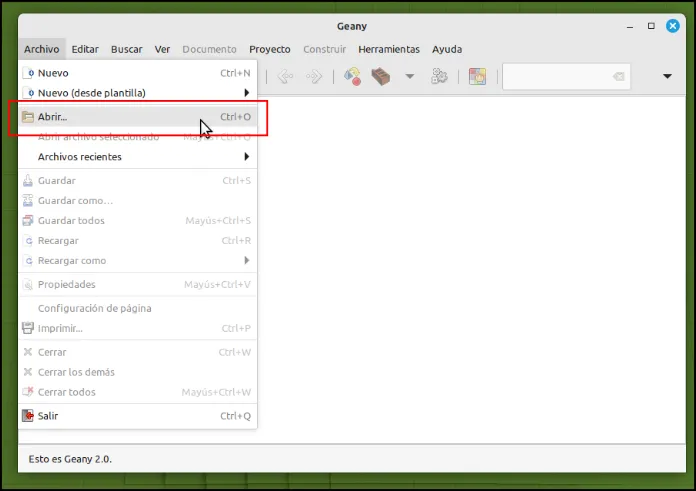Viewport: 696px width, 491px height.
Task: Click the Recargar como icon
Action: click(x=28, y=261)
